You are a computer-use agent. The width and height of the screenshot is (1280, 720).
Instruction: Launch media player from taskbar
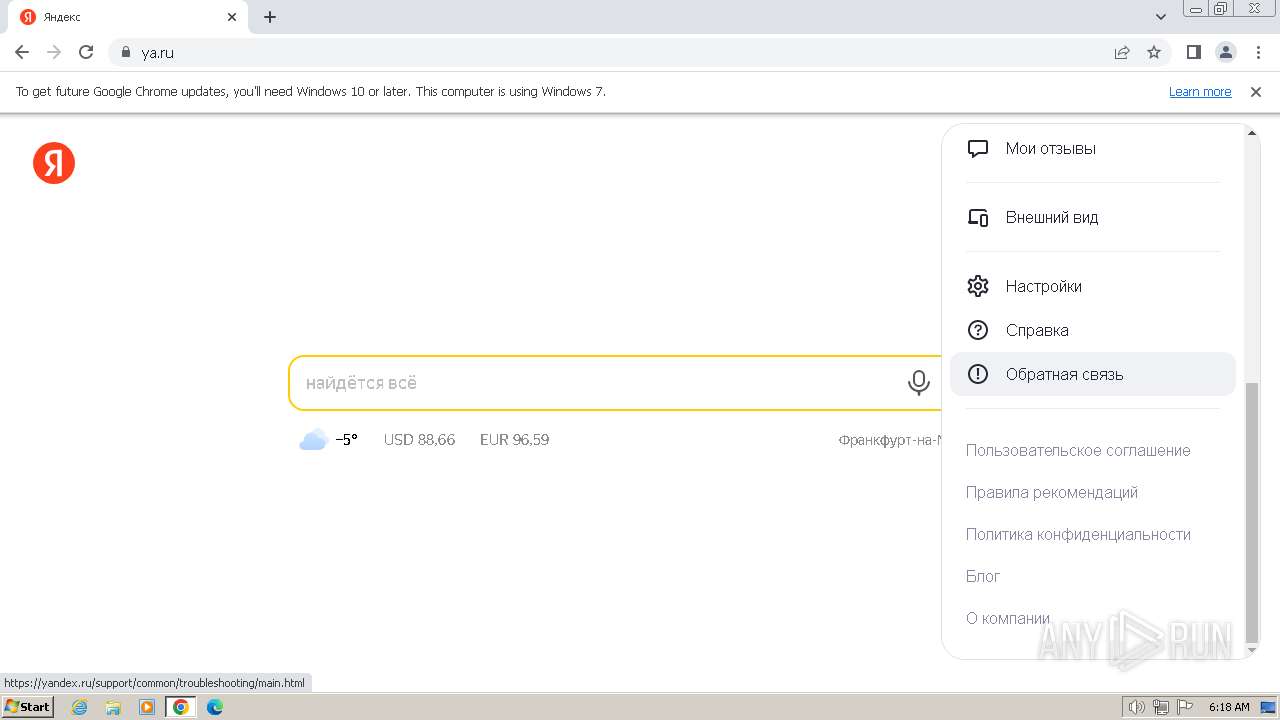point(147,707)
